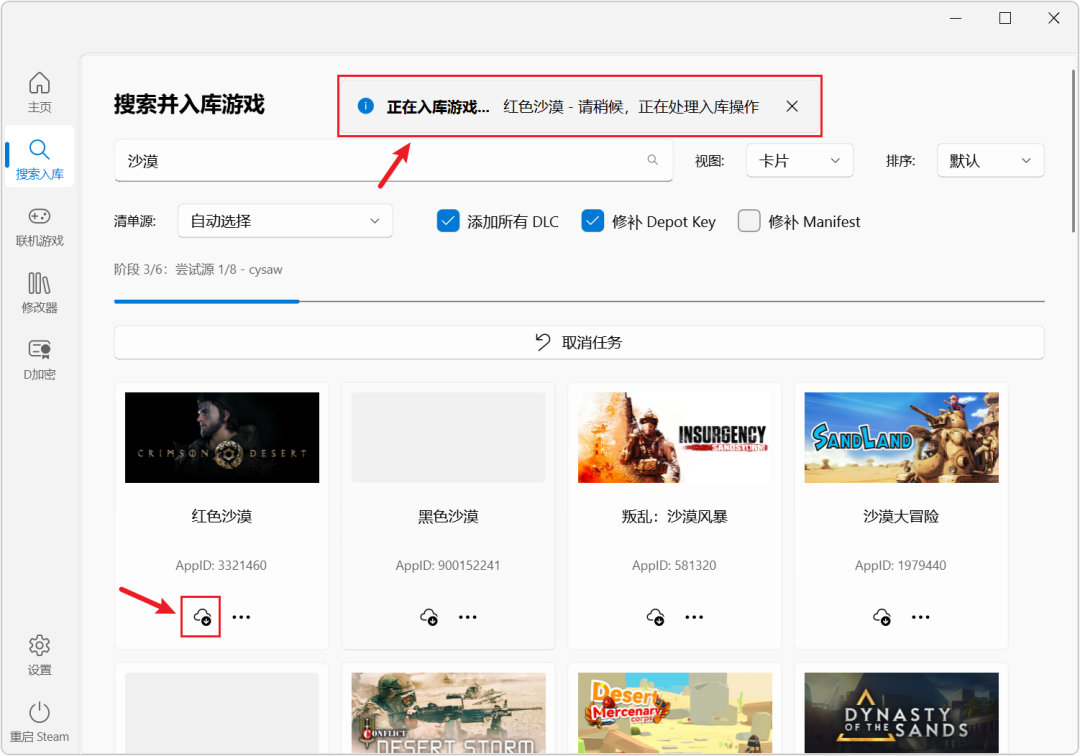Click Desert Mercenary Corps thumbnail

pos(675,713)
